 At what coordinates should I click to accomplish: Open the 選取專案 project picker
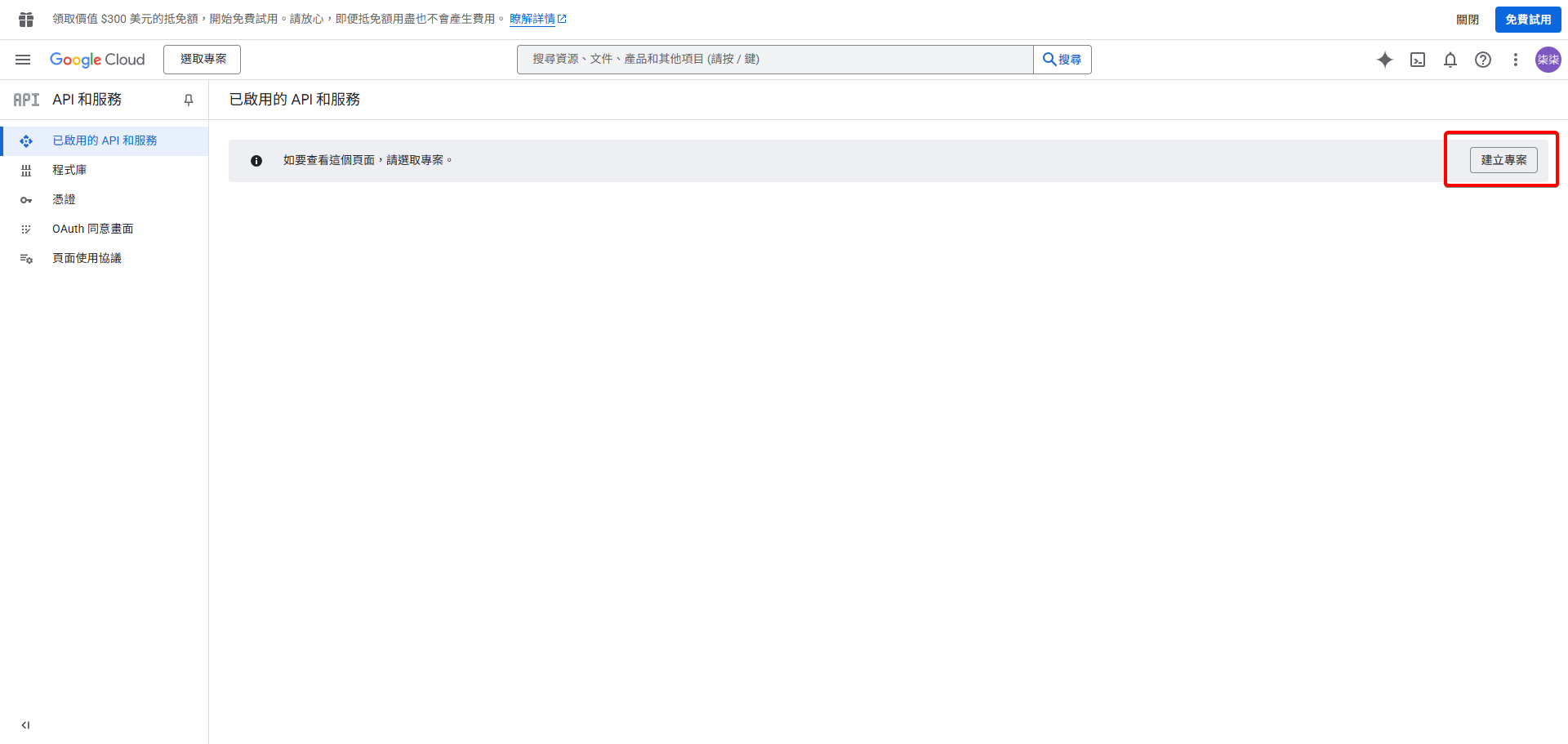coord(202,59)
